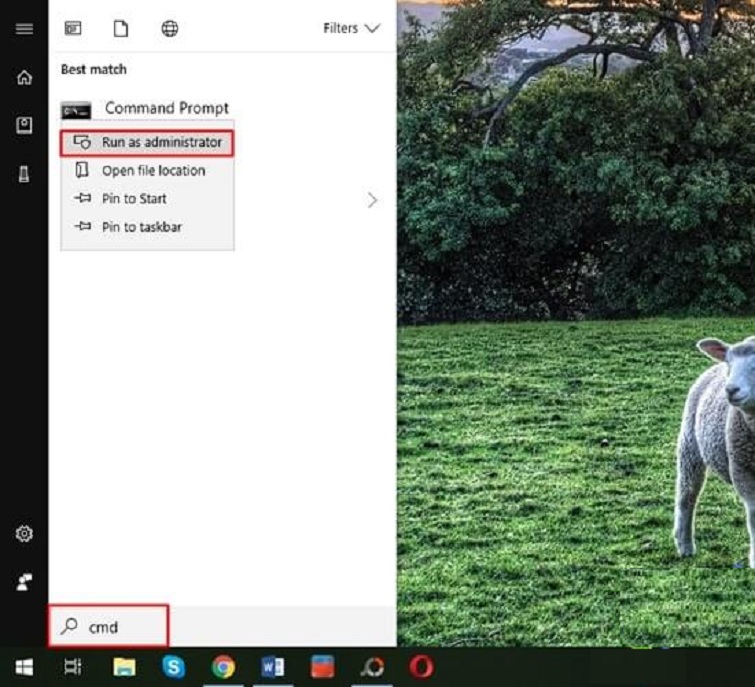Launch Google Chrome from taskbar
The image size is (755, 687).
[223, 667]
